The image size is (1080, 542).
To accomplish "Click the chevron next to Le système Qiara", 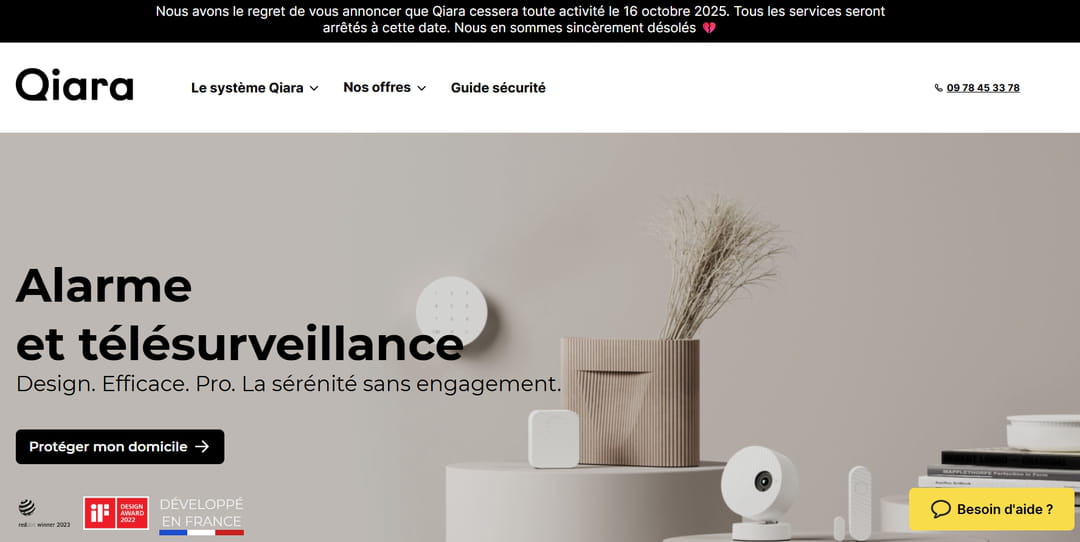I will tap(313, 88).
